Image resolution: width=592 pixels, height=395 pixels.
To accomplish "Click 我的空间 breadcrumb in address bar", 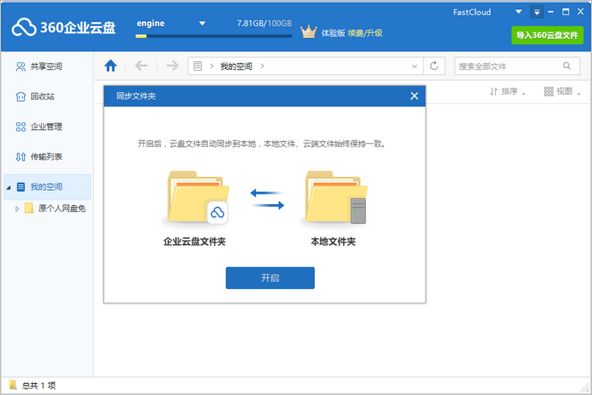I will coord(236,66).
